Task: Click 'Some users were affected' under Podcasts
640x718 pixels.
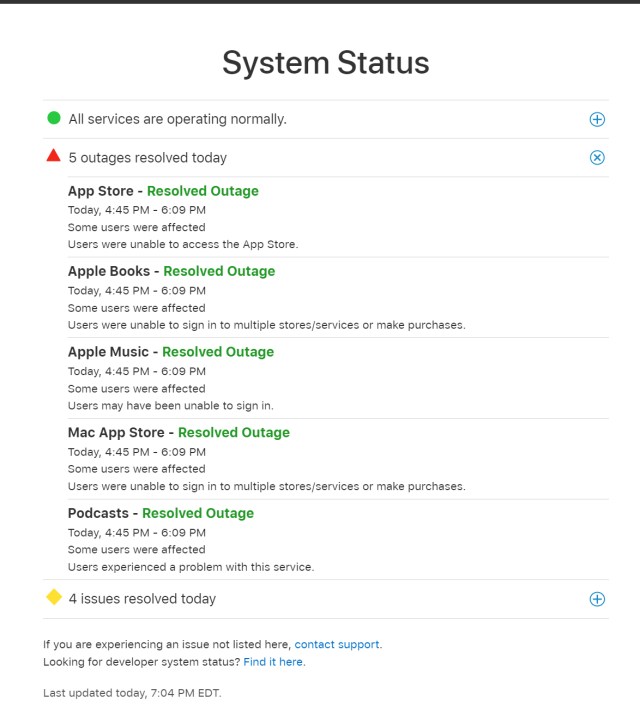Action: [x=137, y=549]
